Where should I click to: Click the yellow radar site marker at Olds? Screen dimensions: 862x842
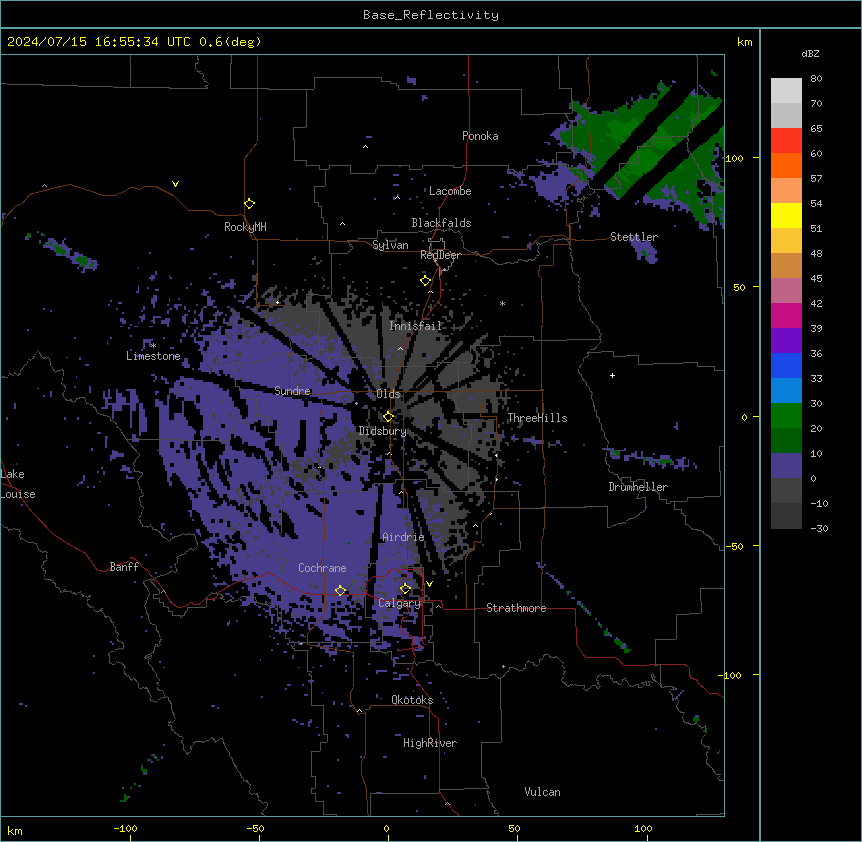pos(388,417)
